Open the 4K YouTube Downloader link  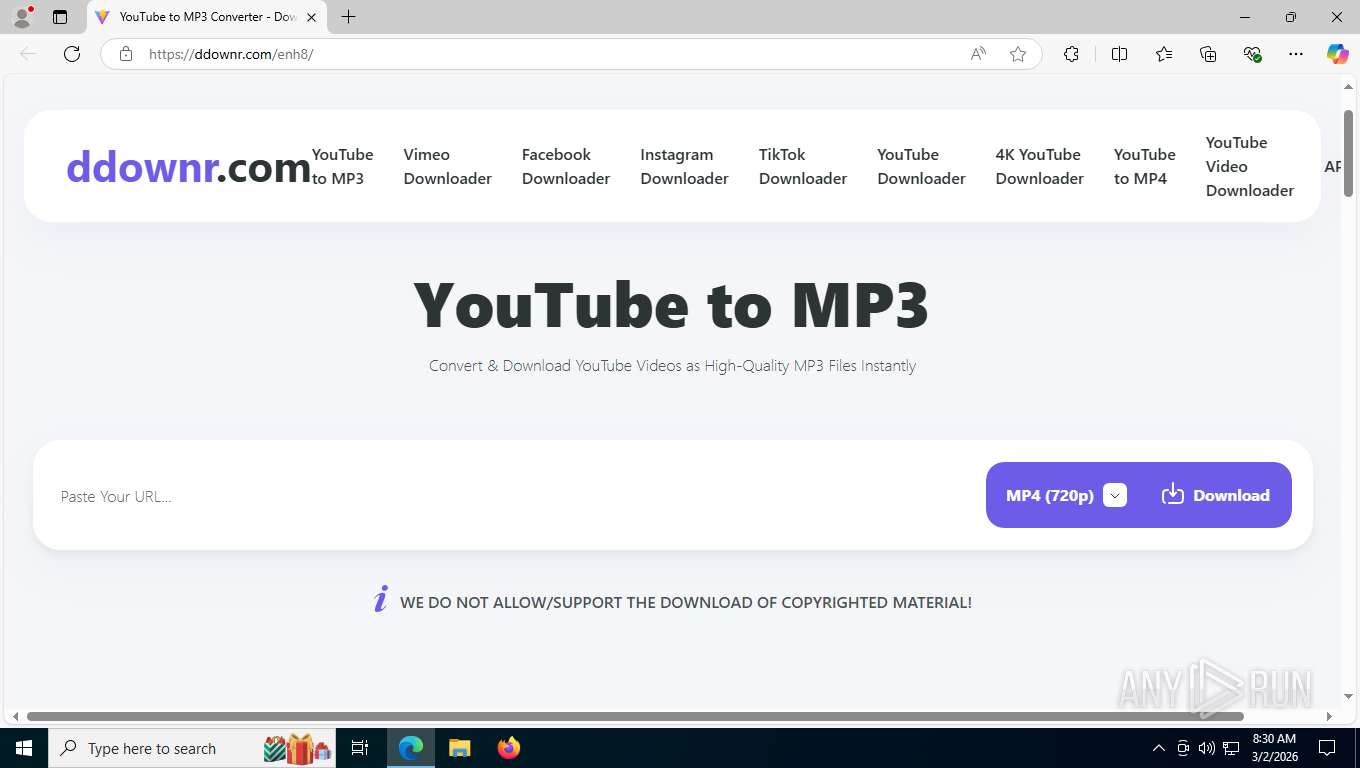coord(1039,166)
